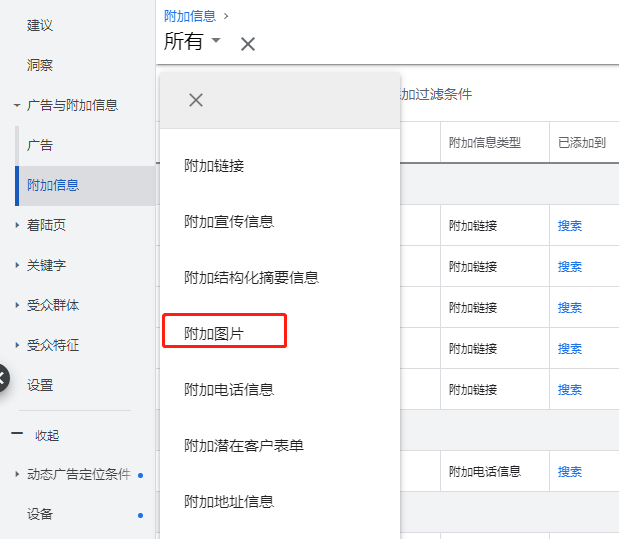Select 附加图片 from the menu
The height and width of the screenshot is (539, 619).
(214, 334)
